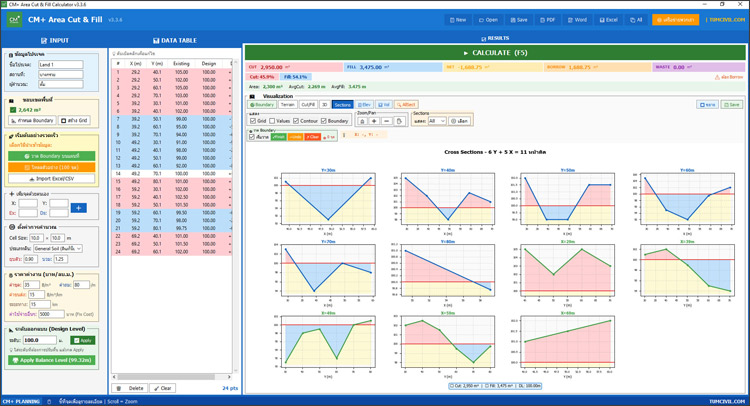This screenshot has width=750, height=406.
Task: Click the red Clear boundary button
Action: [x=313, y=137]
